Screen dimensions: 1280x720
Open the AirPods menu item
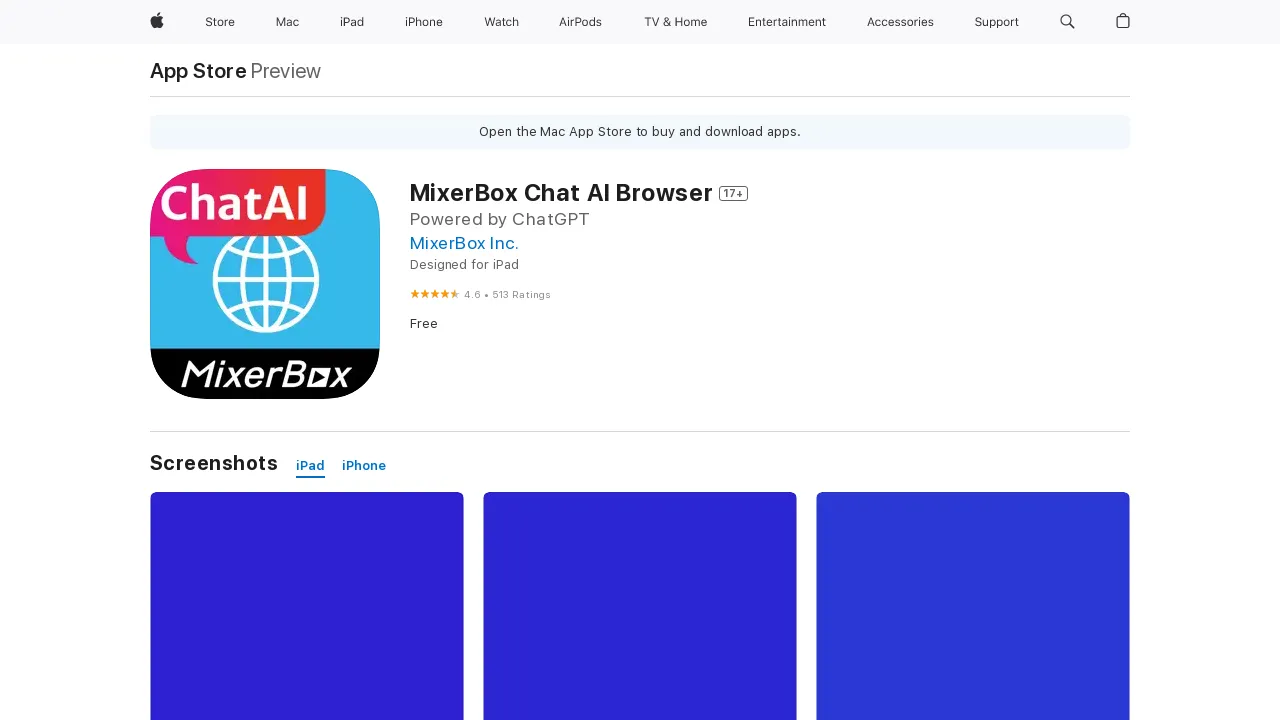(580, 22)
